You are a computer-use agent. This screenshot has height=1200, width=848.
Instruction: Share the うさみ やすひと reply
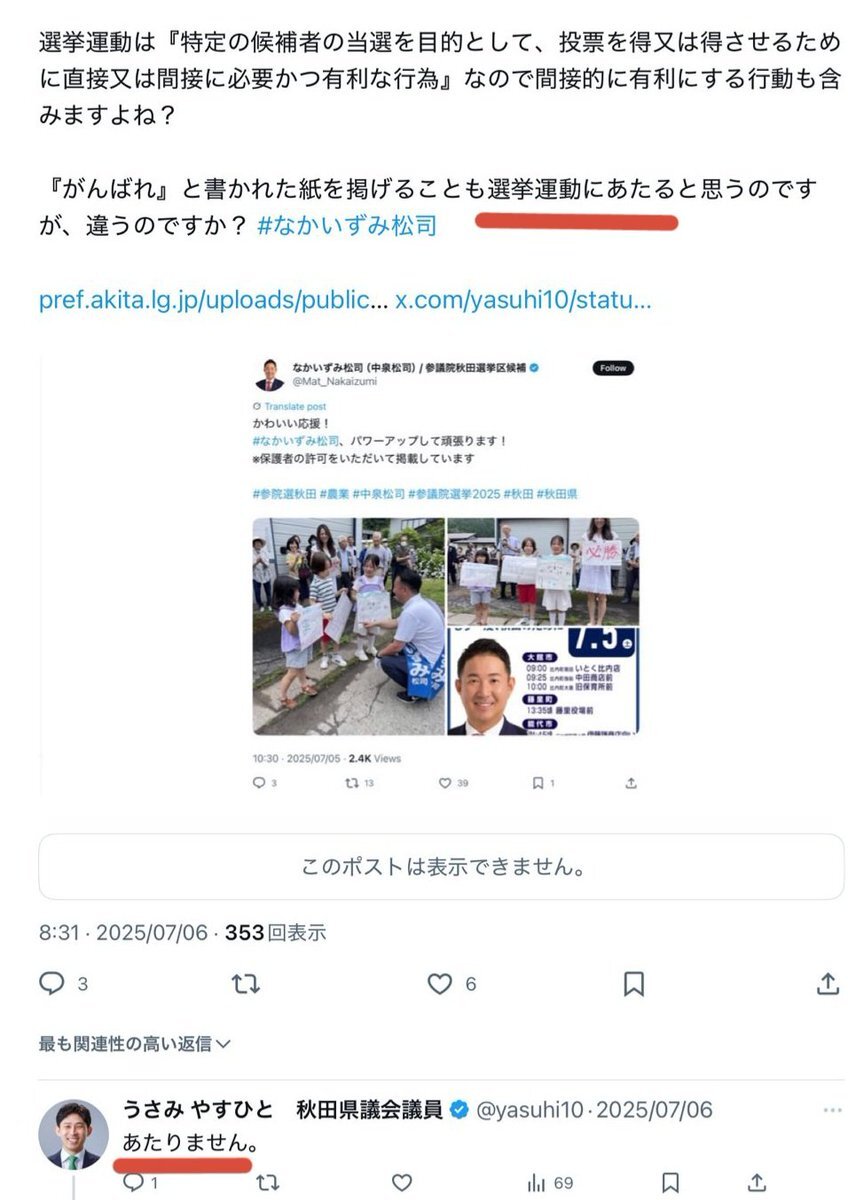tap(758, 1184)
